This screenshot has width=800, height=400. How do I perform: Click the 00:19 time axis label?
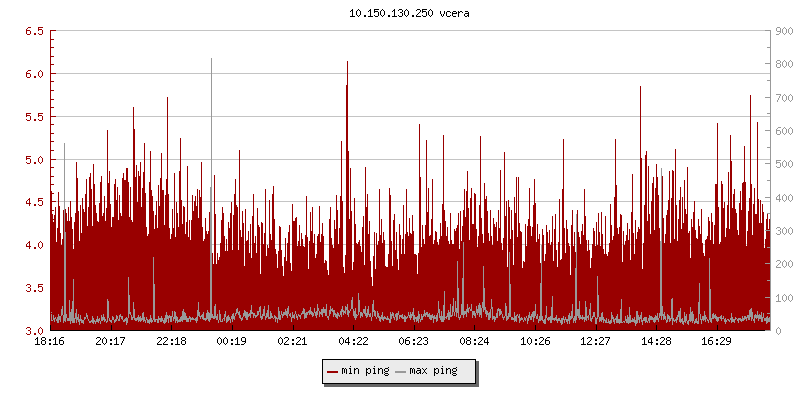click(232, 342)
